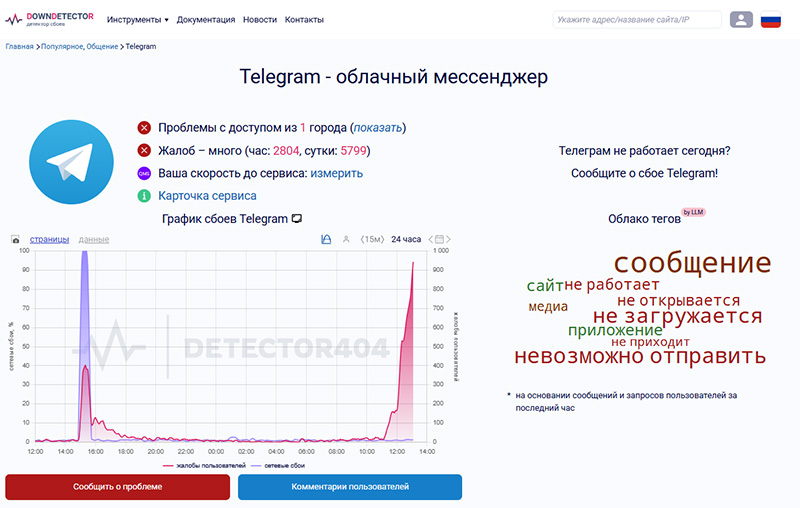Click the red error icon beside Жалоб

pyautogui.click(x=144, y=150)
